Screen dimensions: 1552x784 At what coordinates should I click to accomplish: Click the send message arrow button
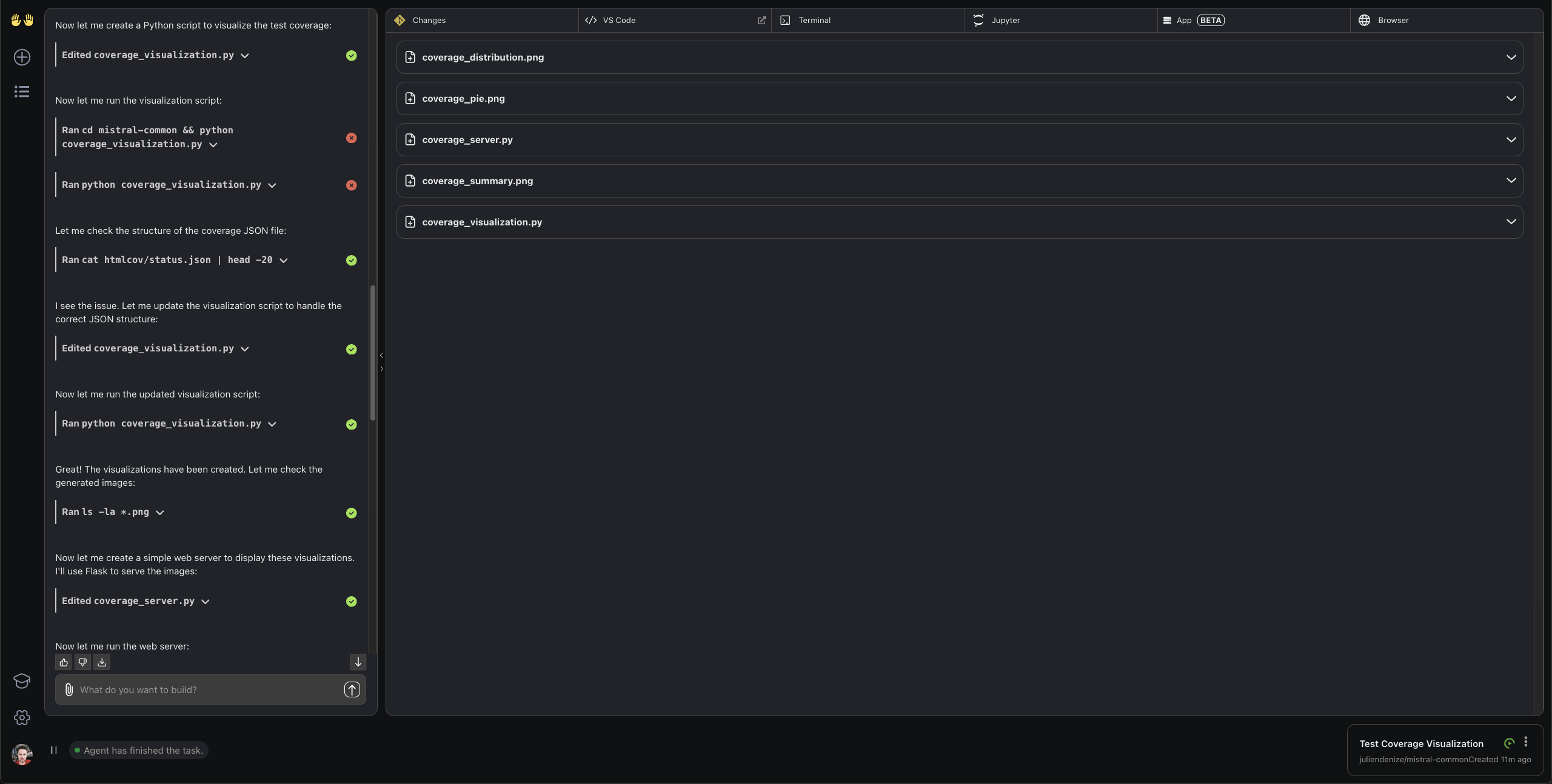pos(352,689)
